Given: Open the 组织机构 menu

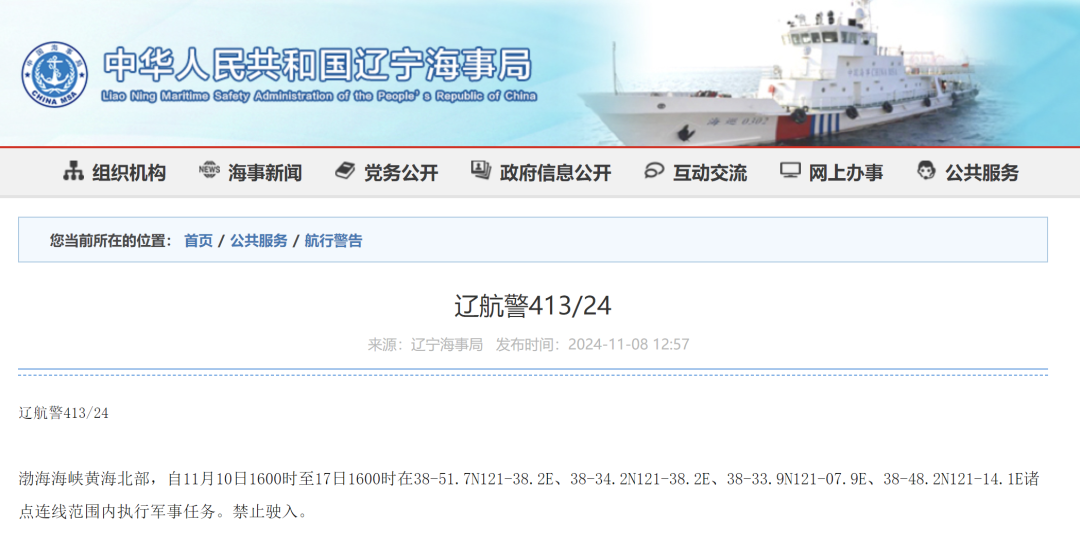Looking at the screenshot, I should [129, 173].
